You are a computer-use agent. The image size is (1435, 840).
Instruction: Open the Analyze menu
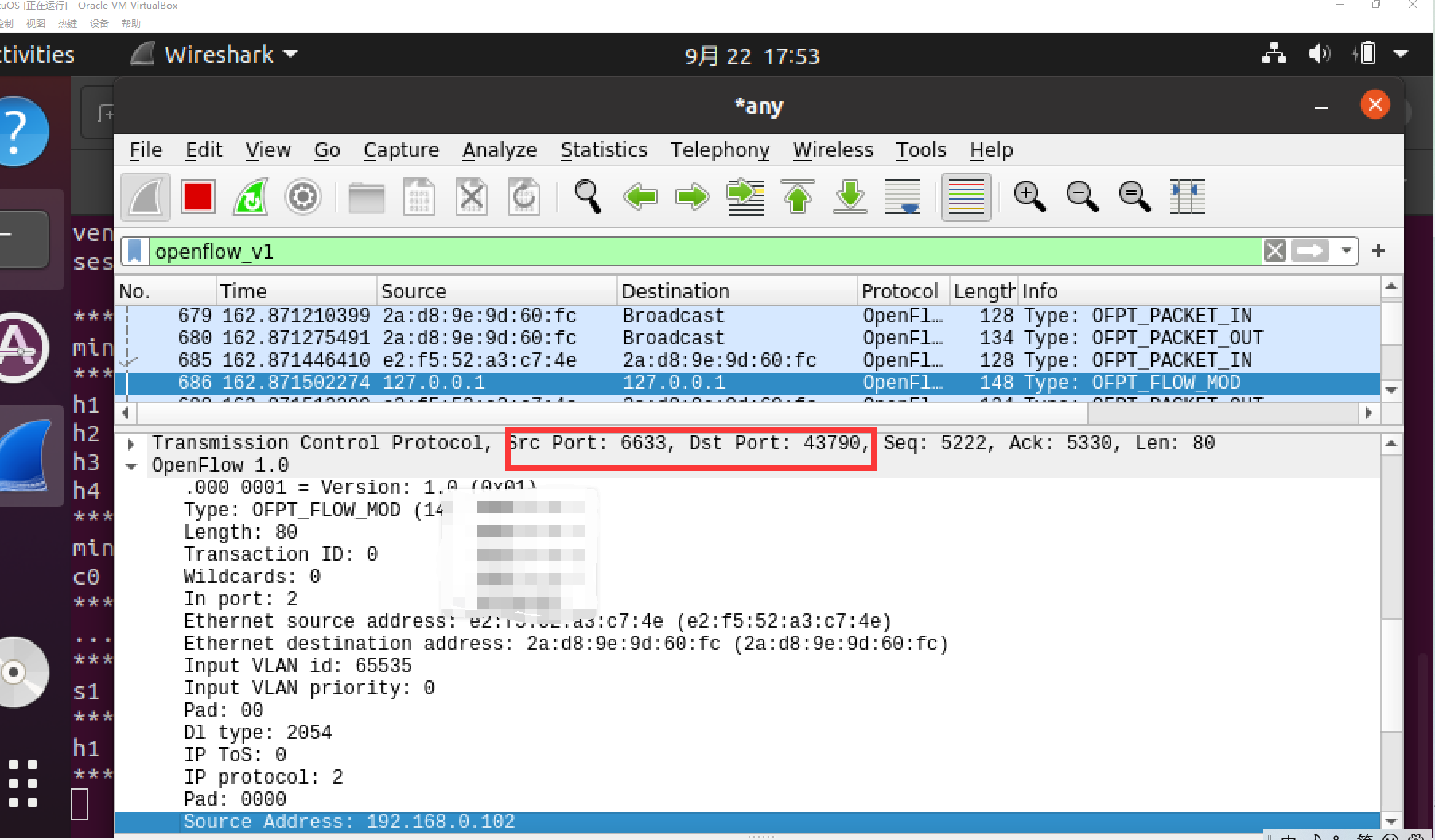[x=500, y=150]
